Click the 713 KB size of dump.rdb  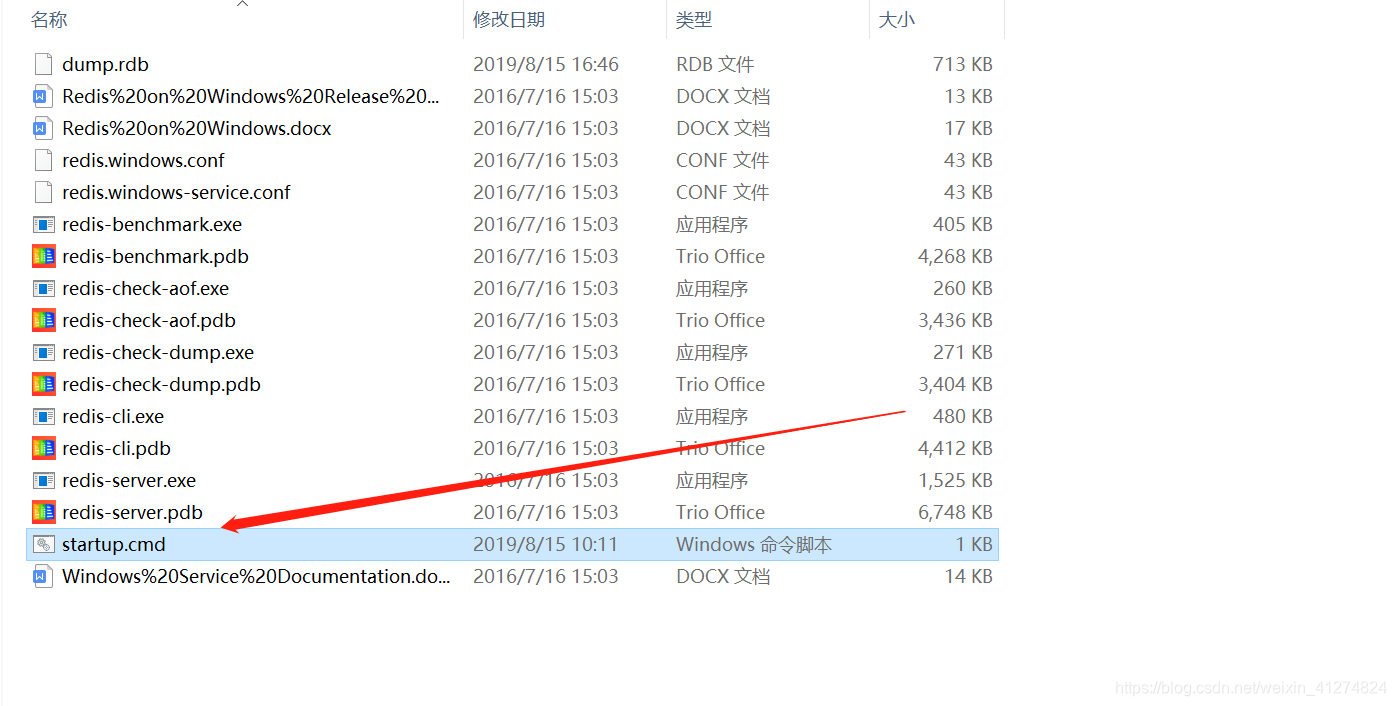pyautogui.click(x=963, y=65)
